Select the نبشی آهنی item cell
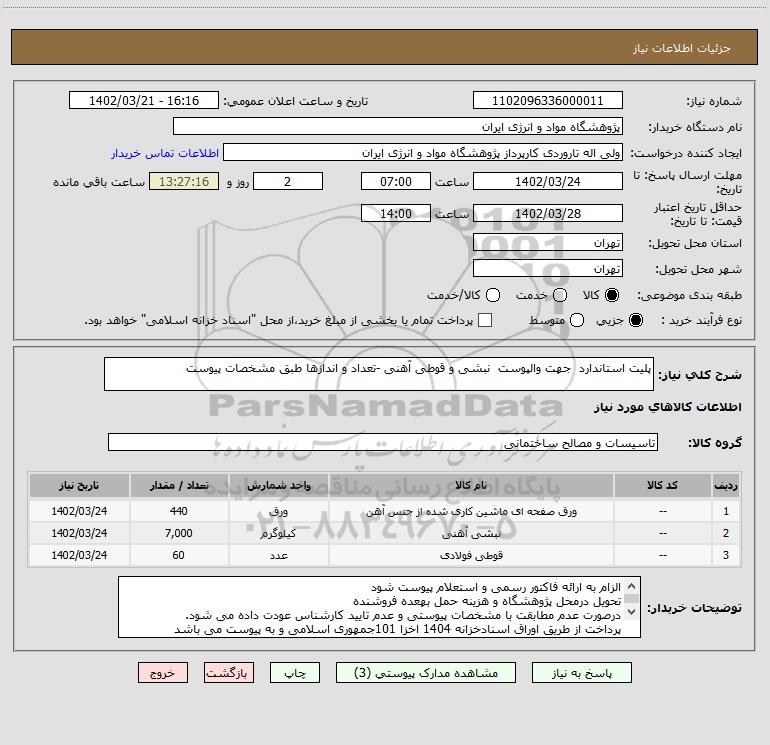Screen dimensions: 770x745 [471, 533]
